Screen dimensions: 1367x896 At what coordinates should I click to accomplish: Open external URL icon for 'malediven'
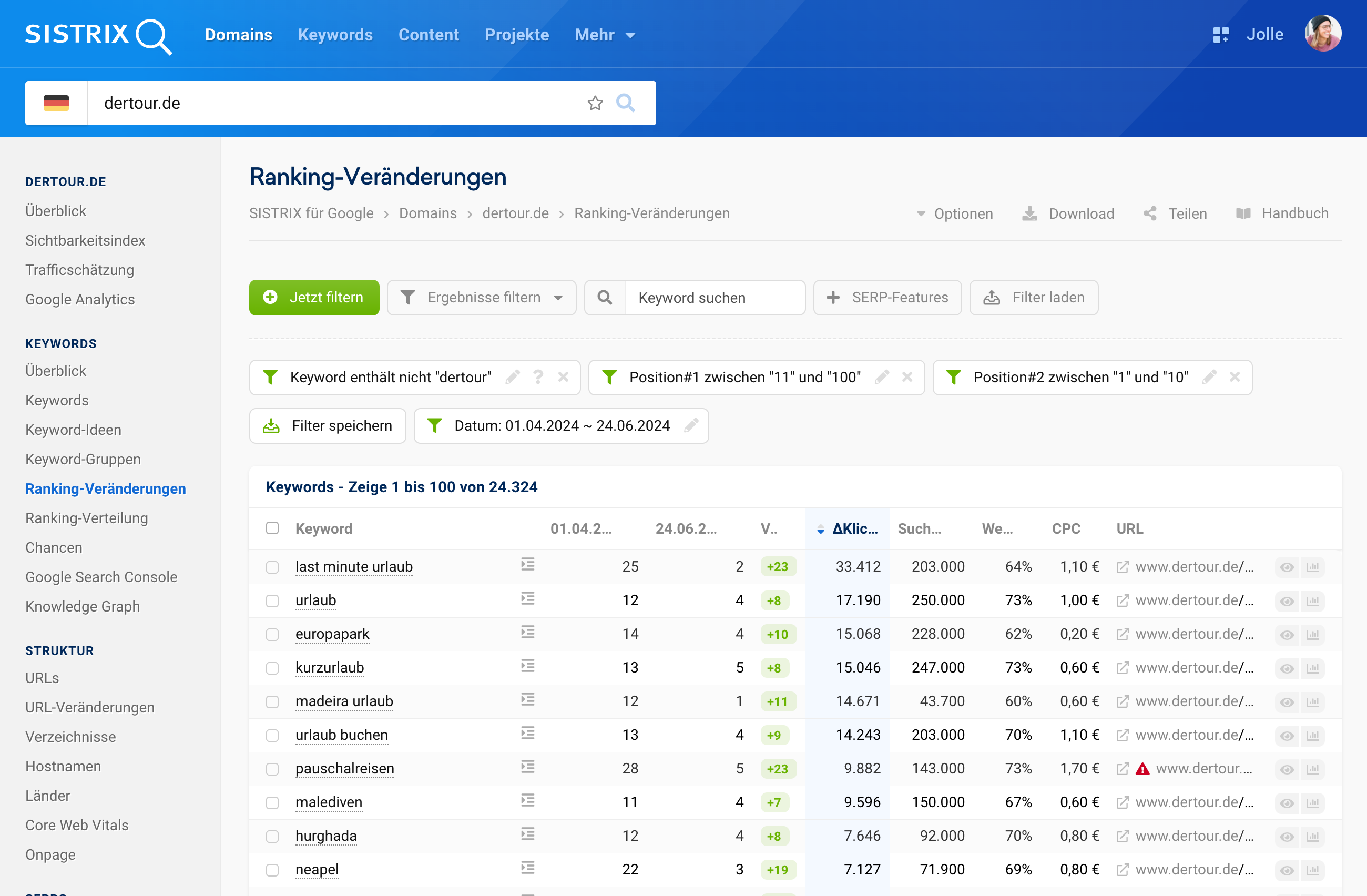(x=1123, y=802)
